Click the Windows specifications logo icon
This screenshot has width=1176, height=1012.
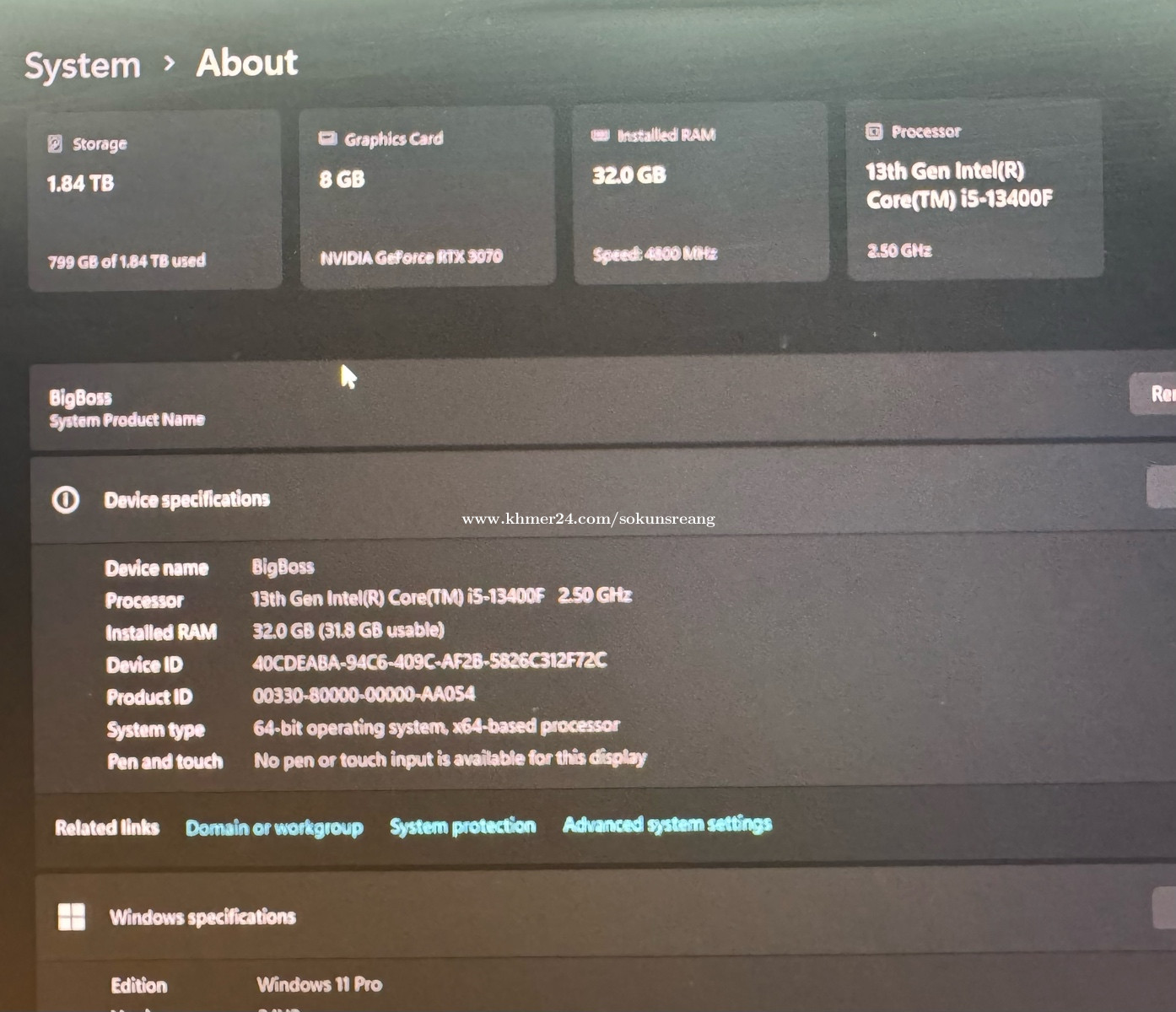[x=72, y=917]
